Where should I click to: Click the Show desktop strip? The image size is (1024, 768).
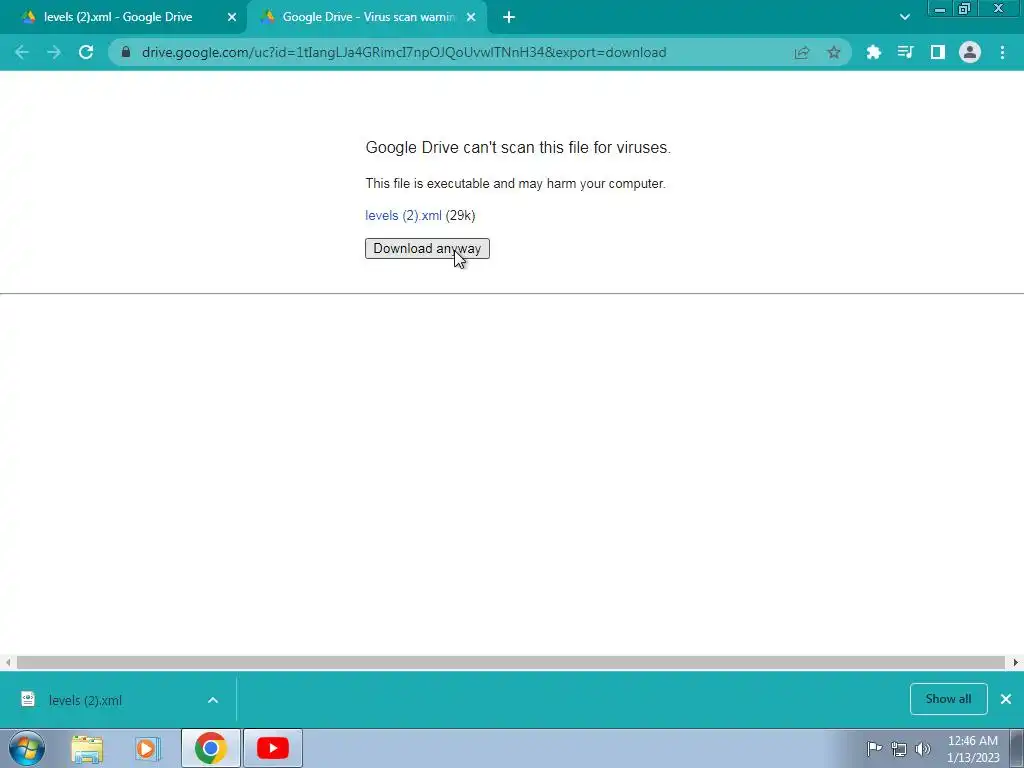tap(1017, 748)
